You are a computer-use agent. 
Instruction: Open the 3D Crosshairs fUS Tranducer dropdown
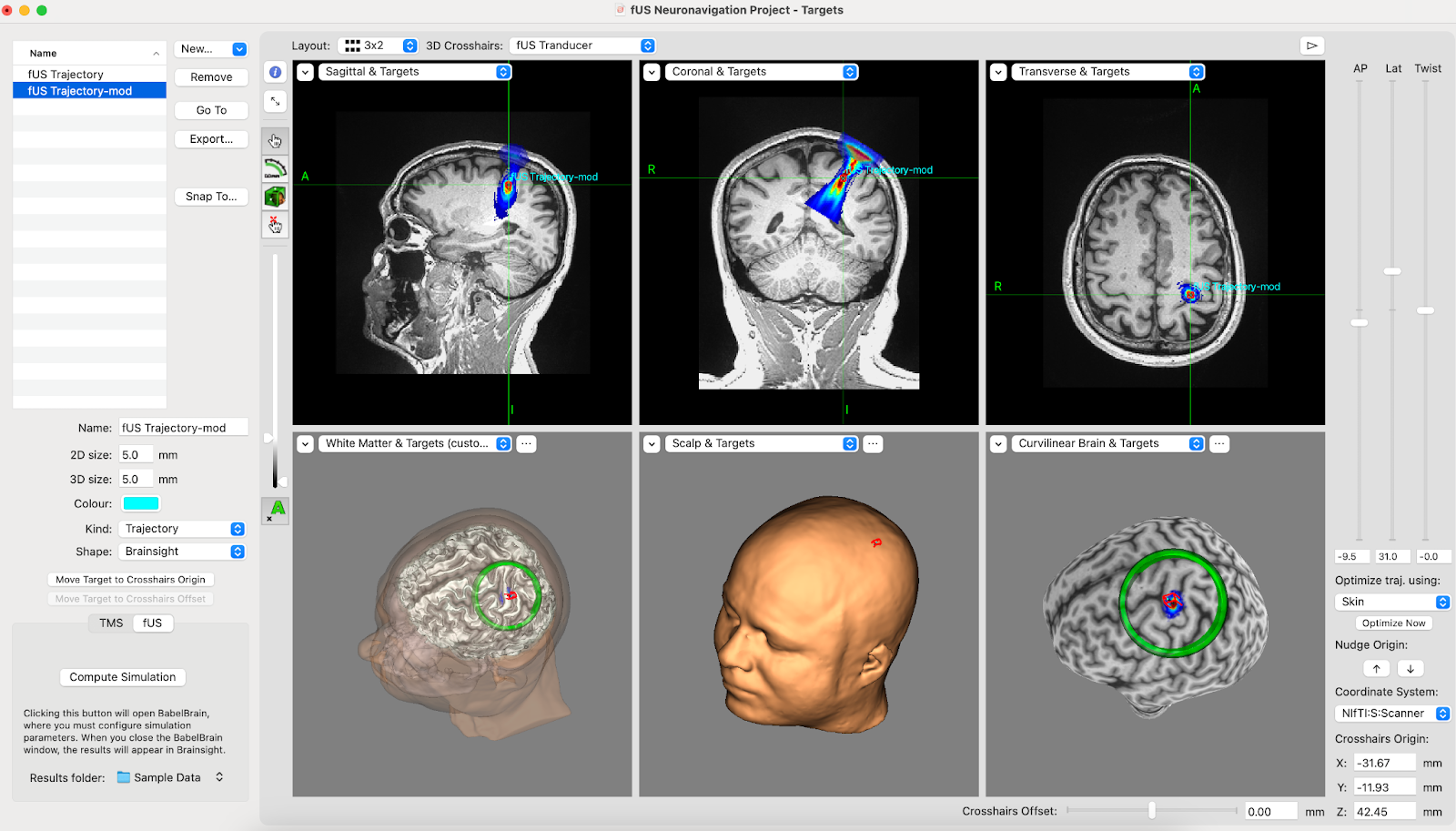pyautogui.click(x=582, y=45)
